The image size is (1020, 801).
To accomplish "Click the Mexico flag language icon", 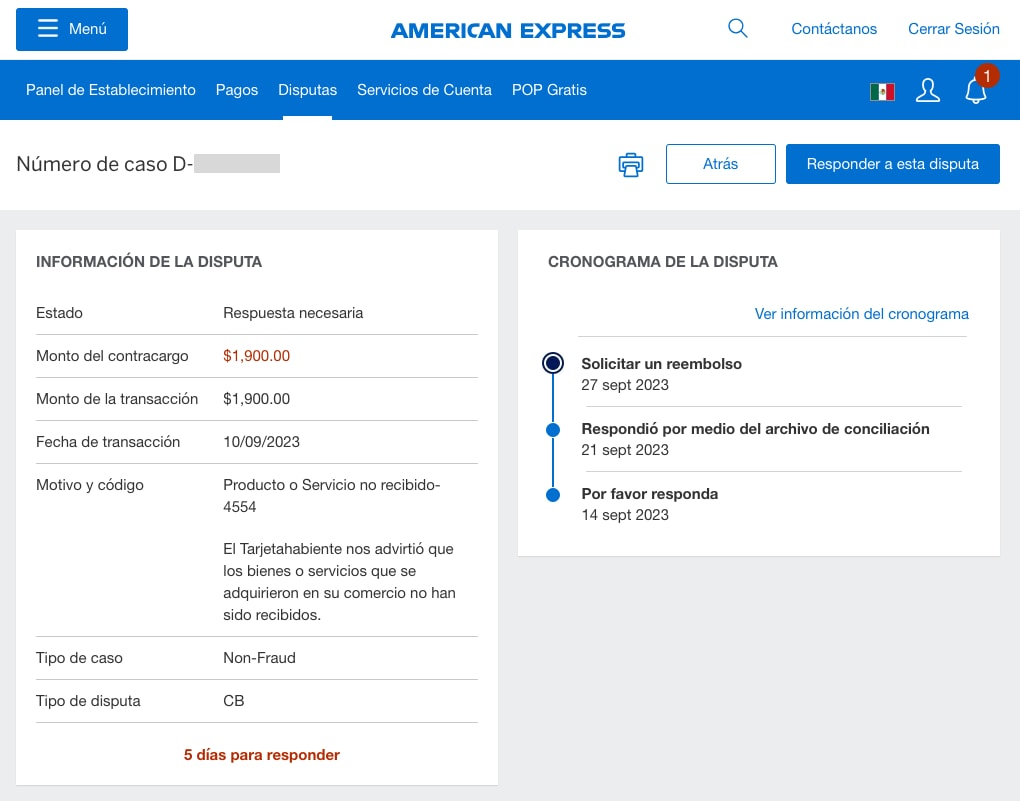I will click(x=882, y=90).
